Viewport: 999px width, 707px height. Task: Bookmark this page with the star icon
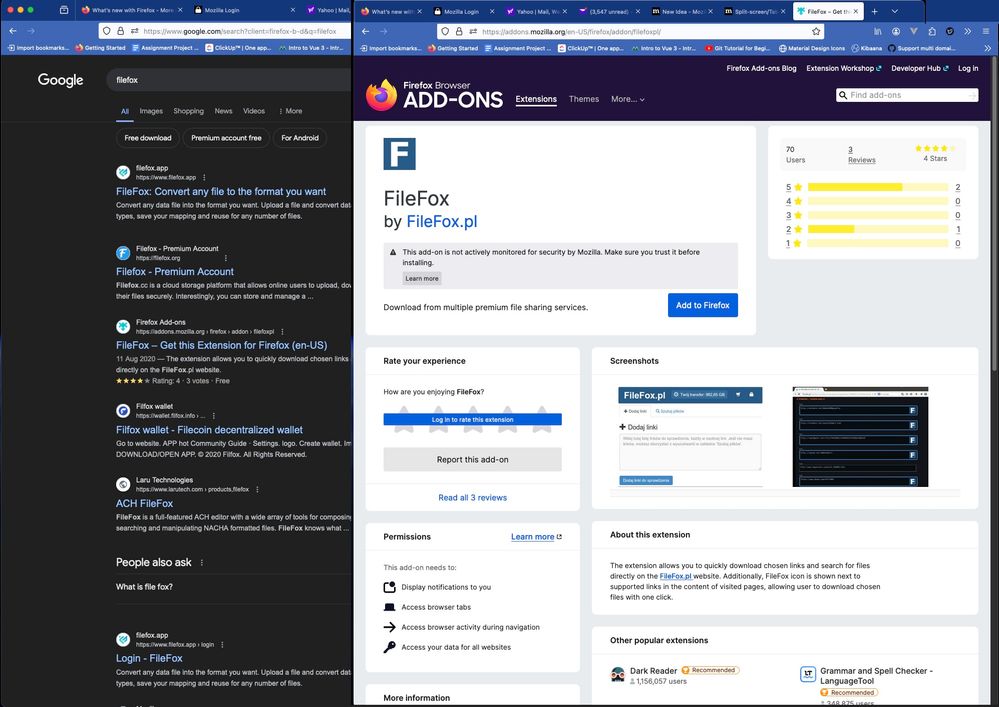click(816, 31)
